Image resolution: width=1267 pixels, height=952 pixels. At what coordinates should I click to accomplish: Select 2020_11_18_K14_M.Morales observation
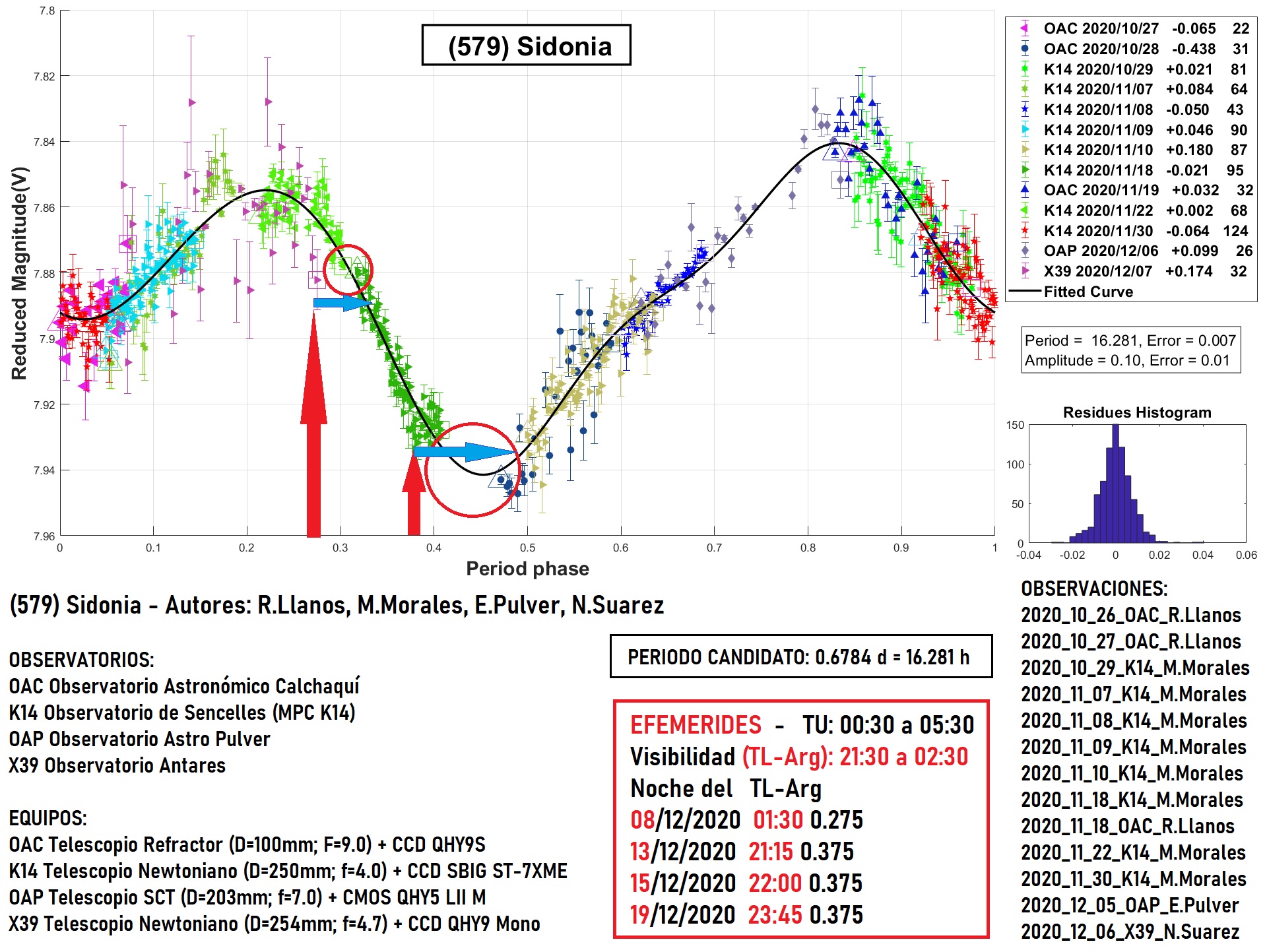pos(1132,800)
